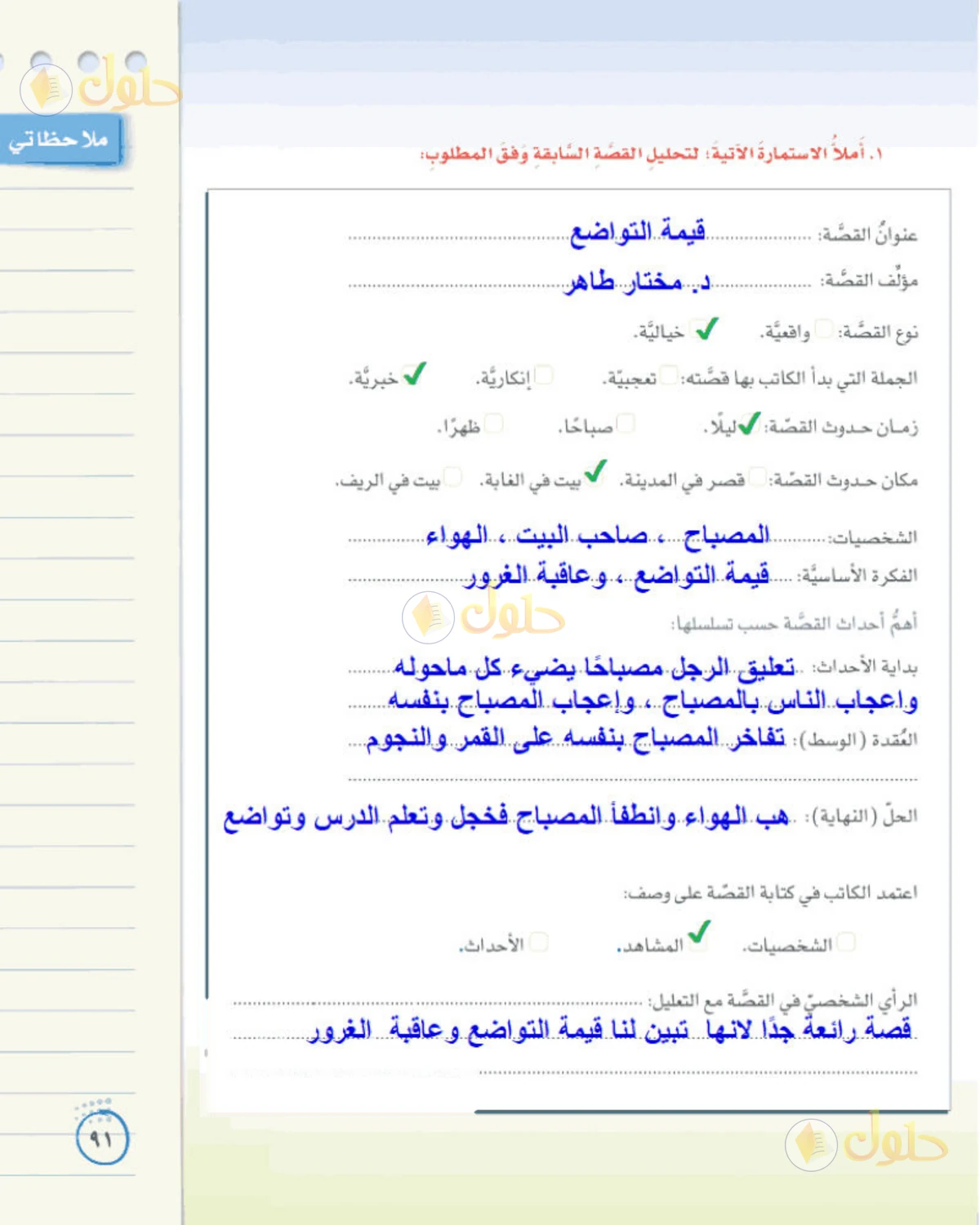Click the main idea answer line
Viewport: 980px width, 1225px height.
coord(618,575)
